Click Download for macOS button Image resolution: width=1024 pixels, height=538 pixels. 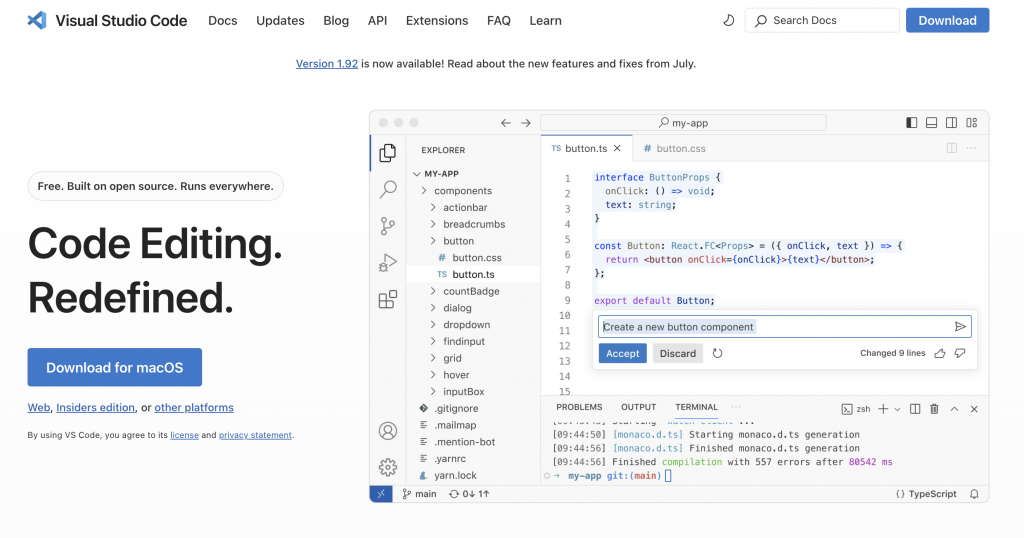114,367
